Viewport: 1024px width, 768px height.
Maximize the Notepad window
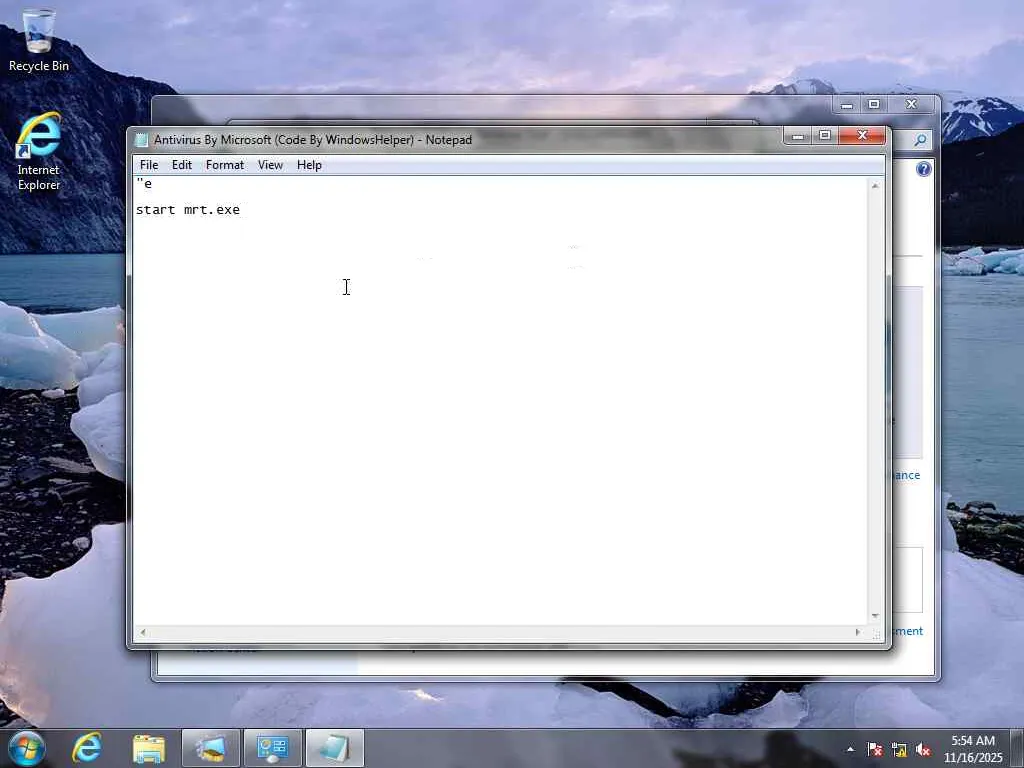pos(825,136)
